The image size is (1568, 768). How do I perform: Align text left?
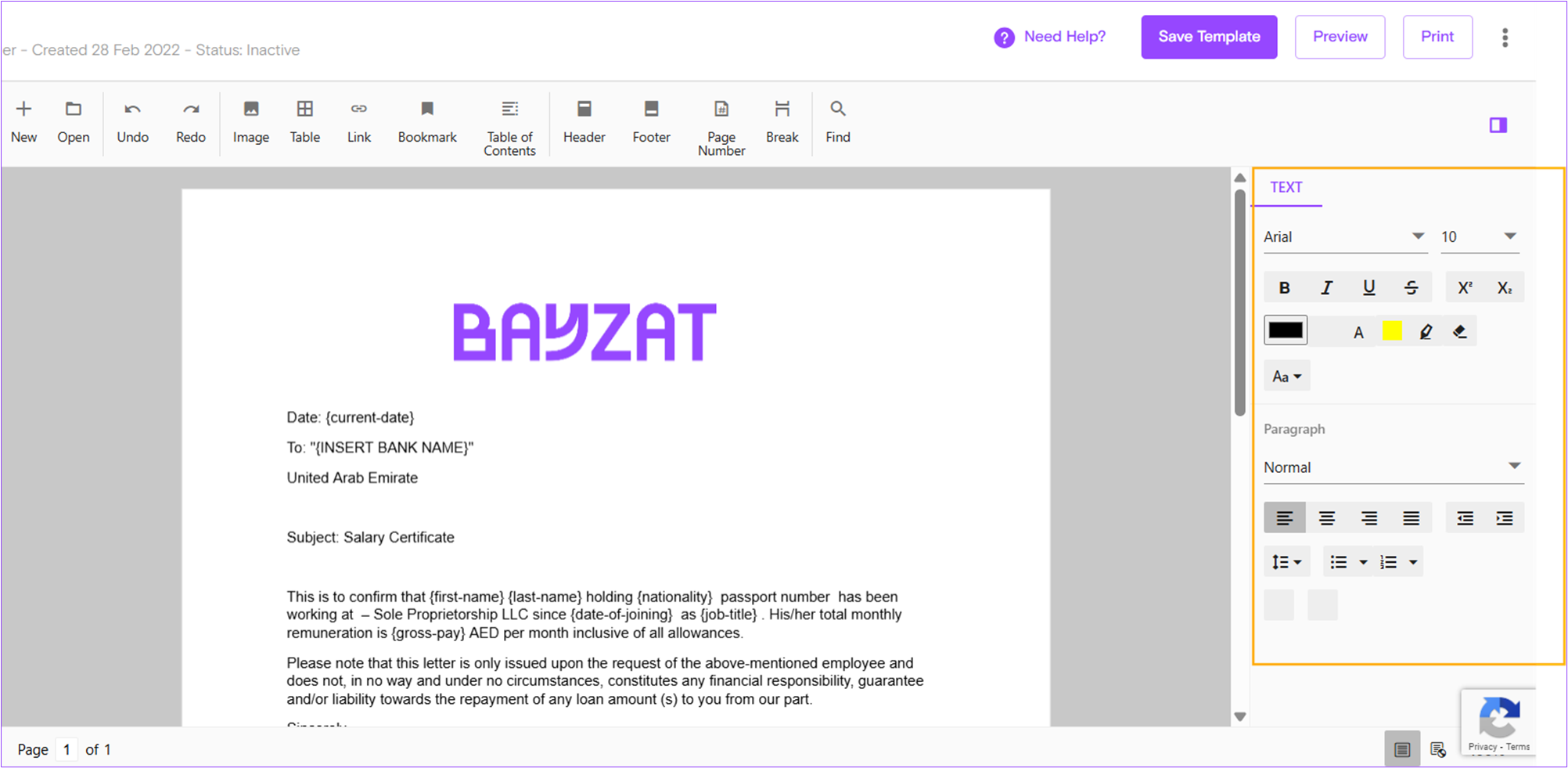[1285, 518]
